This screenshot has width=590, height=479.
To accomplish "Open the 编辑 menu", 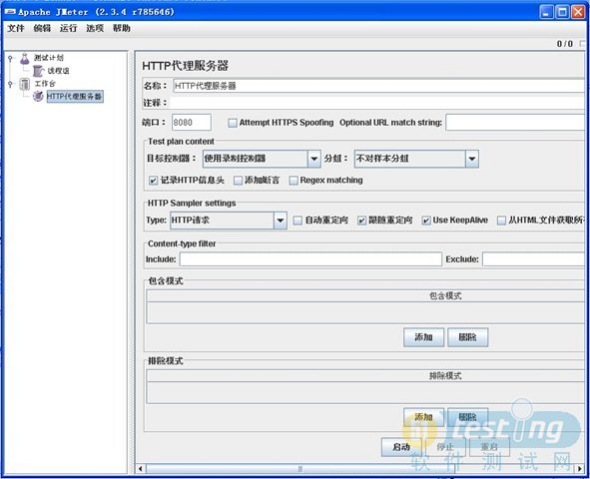I will [42, 28].
